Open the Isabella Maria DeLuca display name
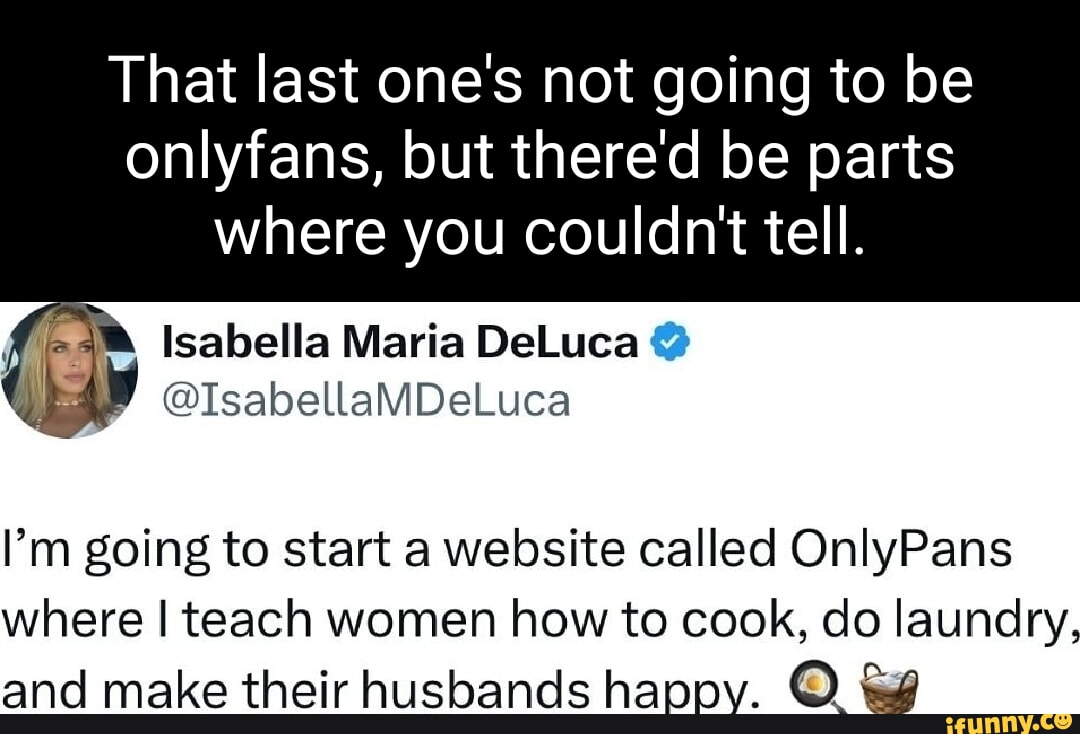 click(x=399, y=344)
